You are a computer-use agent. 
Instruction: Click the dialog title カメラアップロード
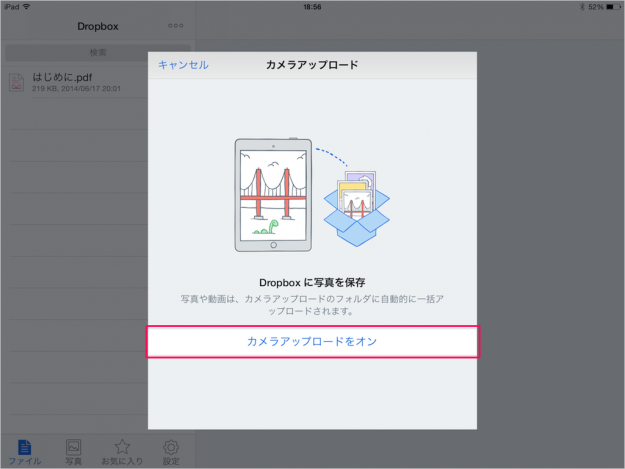click(312, 65)
